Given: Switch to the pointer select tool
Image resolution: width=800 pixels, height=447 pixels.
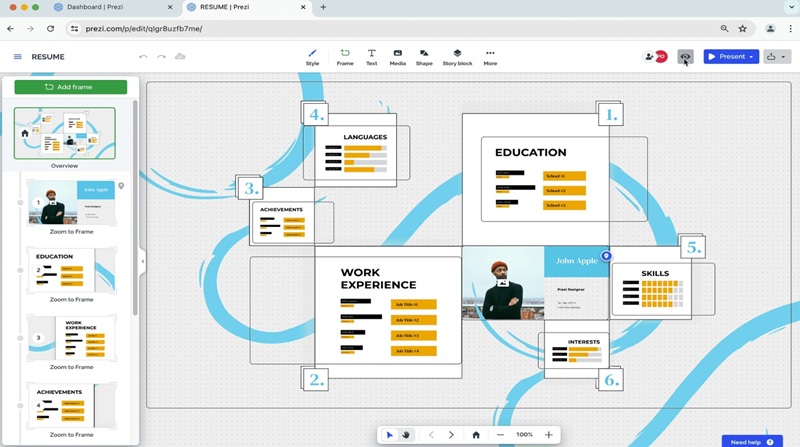Looking at the screenshot, I should (x=390, y=435).
